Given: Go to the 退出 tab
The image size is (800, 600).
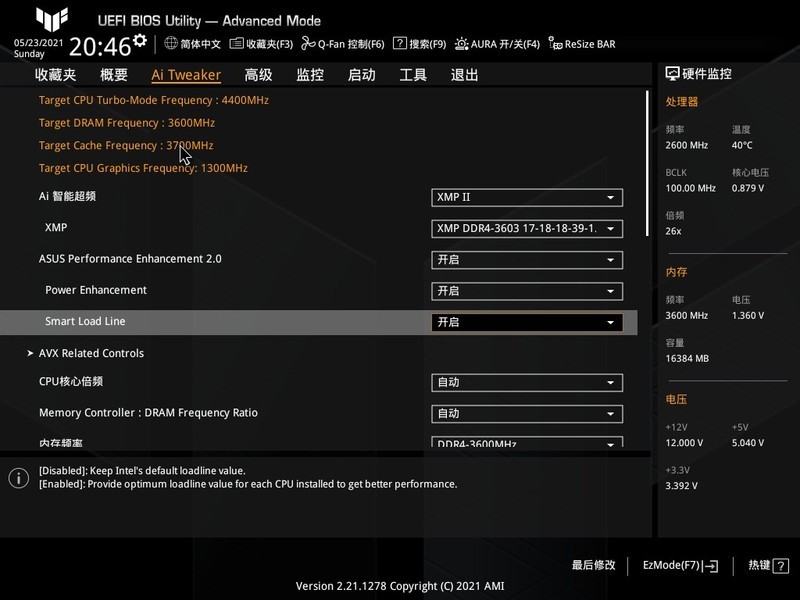Looking at the screenshot, I should [465, 75].
